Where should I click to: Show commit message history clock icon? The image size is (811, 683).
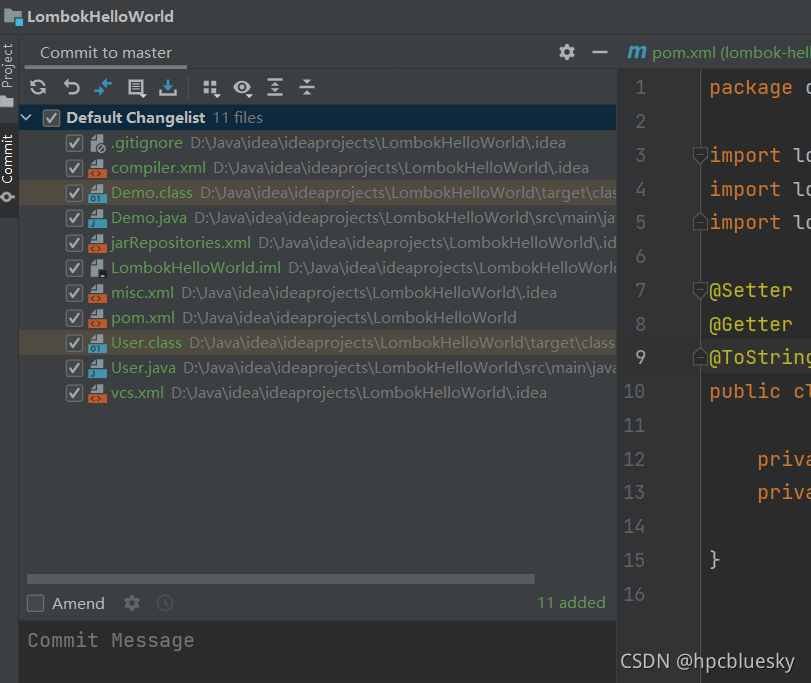point(165,603)
